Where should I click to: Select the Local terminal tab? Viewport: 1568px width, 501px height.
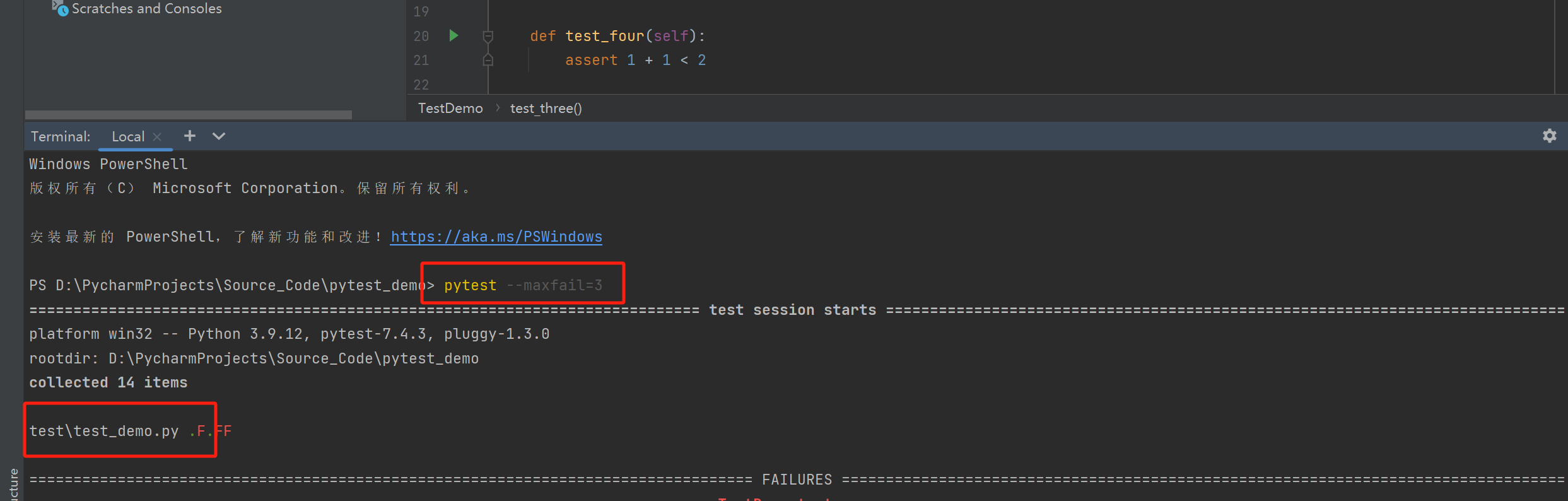[128, 136]
